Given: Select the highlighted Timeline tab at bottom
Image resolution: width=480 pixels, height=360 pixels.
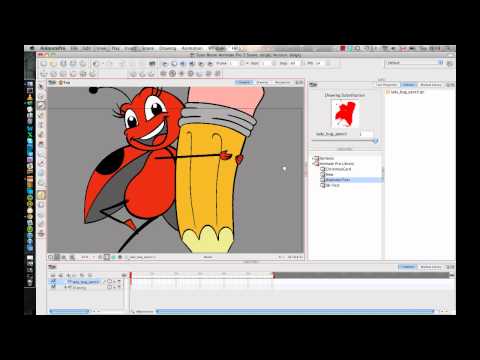Looking at the screenshot, I should [x=407, y=267].
